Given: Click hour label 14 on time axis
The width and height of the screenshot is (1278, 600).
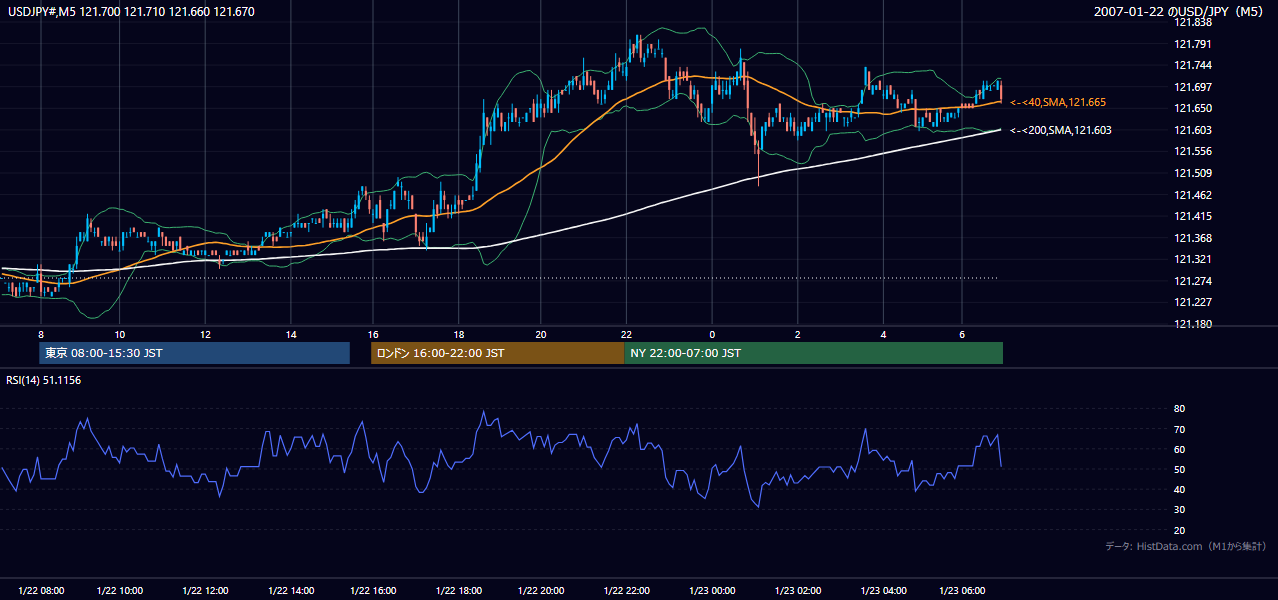Looking at the screenshot, I should coord(290,333).
